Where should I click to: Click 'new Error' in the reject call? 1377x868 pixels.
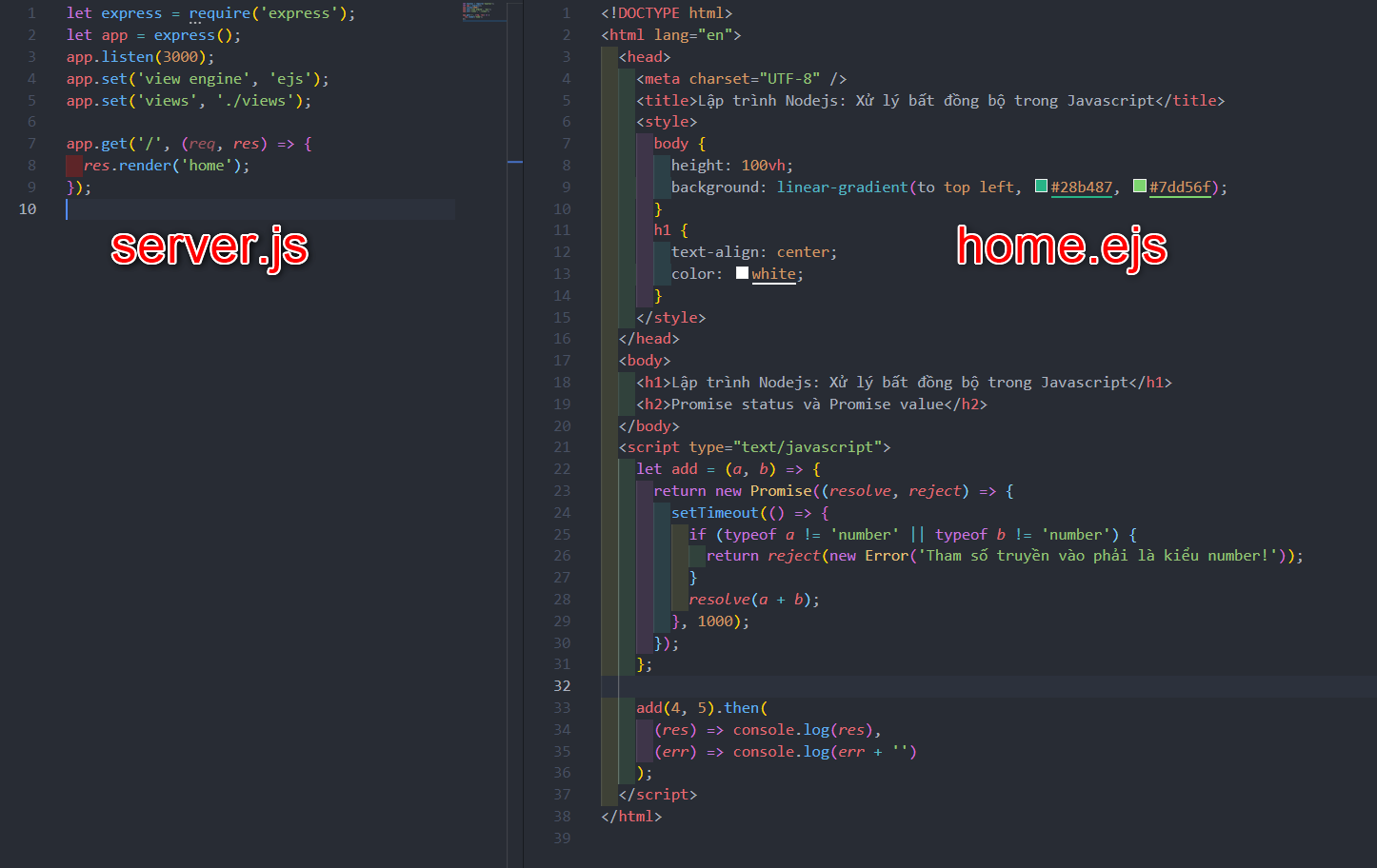(x=868, y=556)
